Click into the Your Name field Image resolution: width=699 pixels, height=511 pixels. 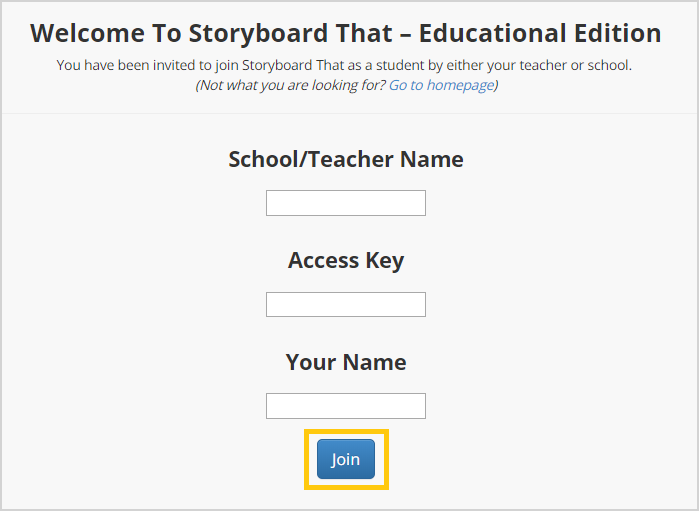tap(346, 406)
